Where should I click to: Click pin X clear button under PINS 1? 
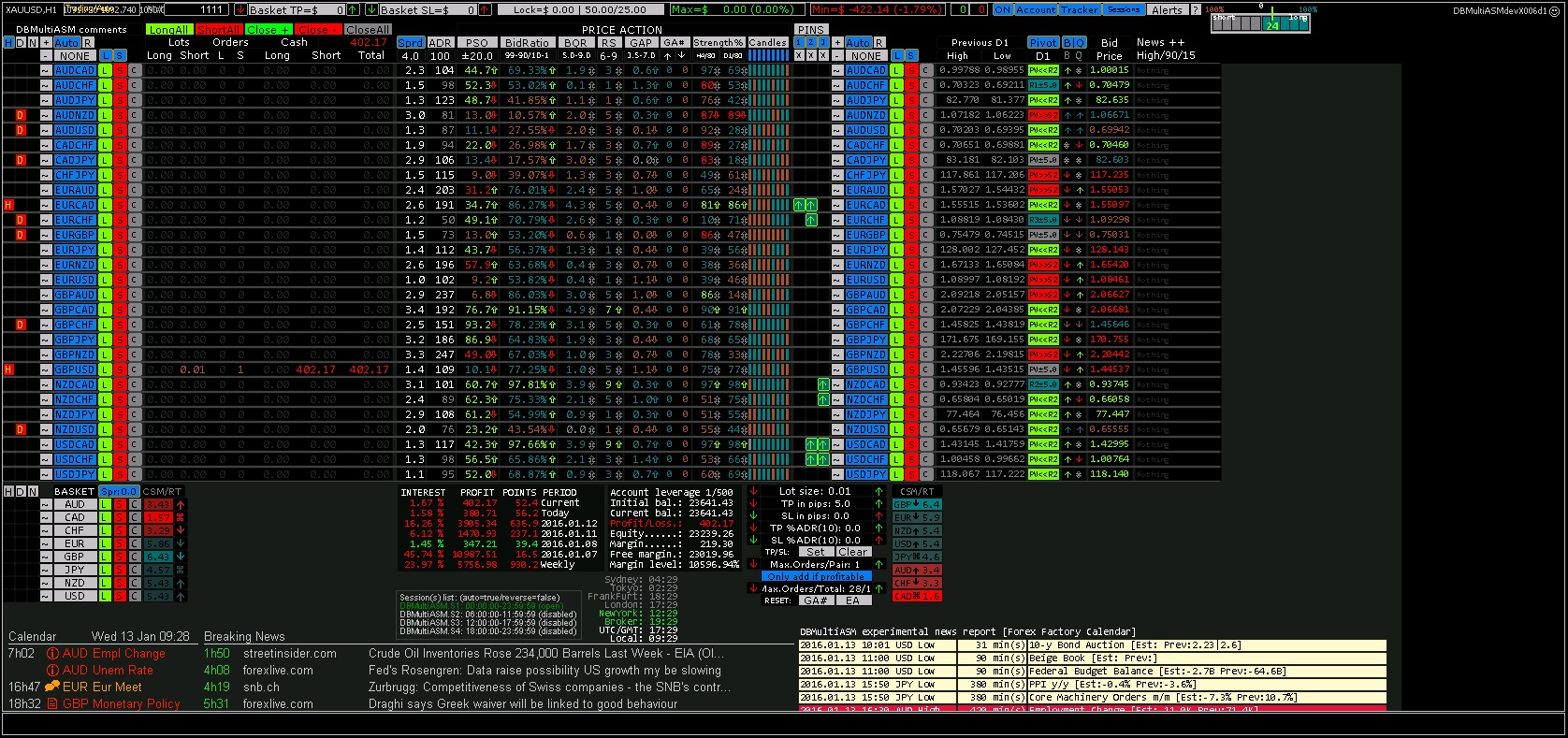pyautogui.click(x=799, y=55)
